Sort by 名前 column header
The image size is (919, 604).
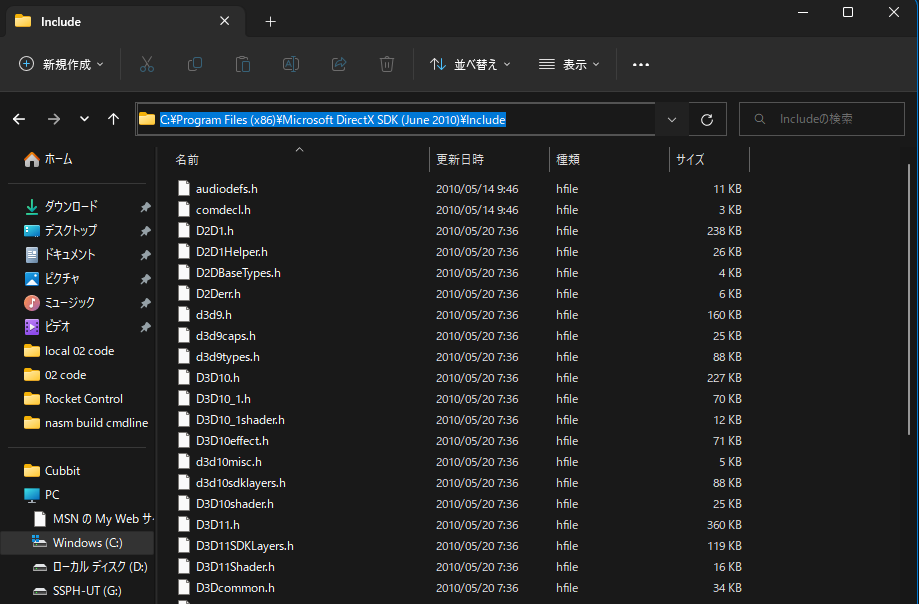(x=299, y=159)
